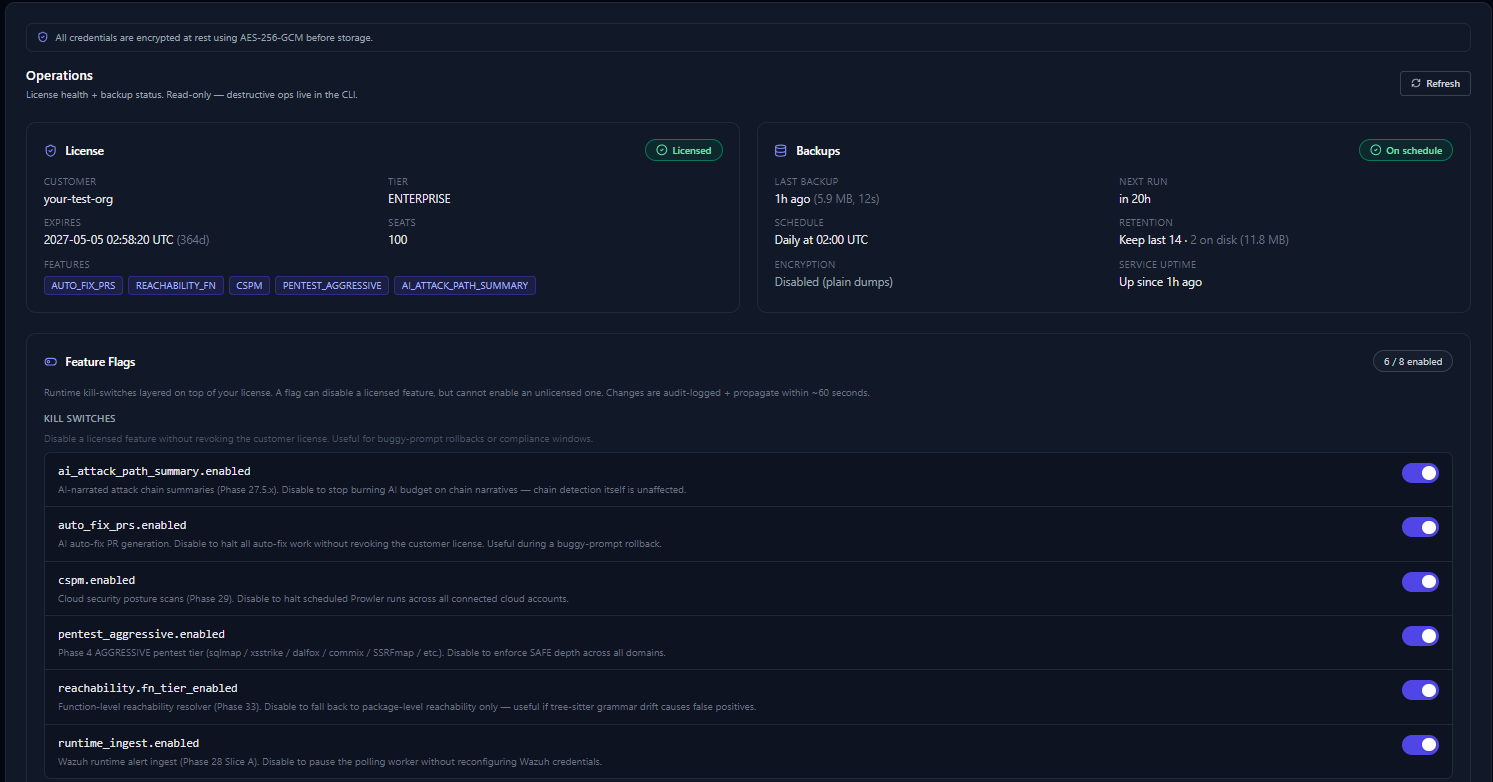This screenshot has height=782, width=1493.
Task: Click the PENTEST_AGGRESSIVE feature tag
Action: tap(332, 286)
